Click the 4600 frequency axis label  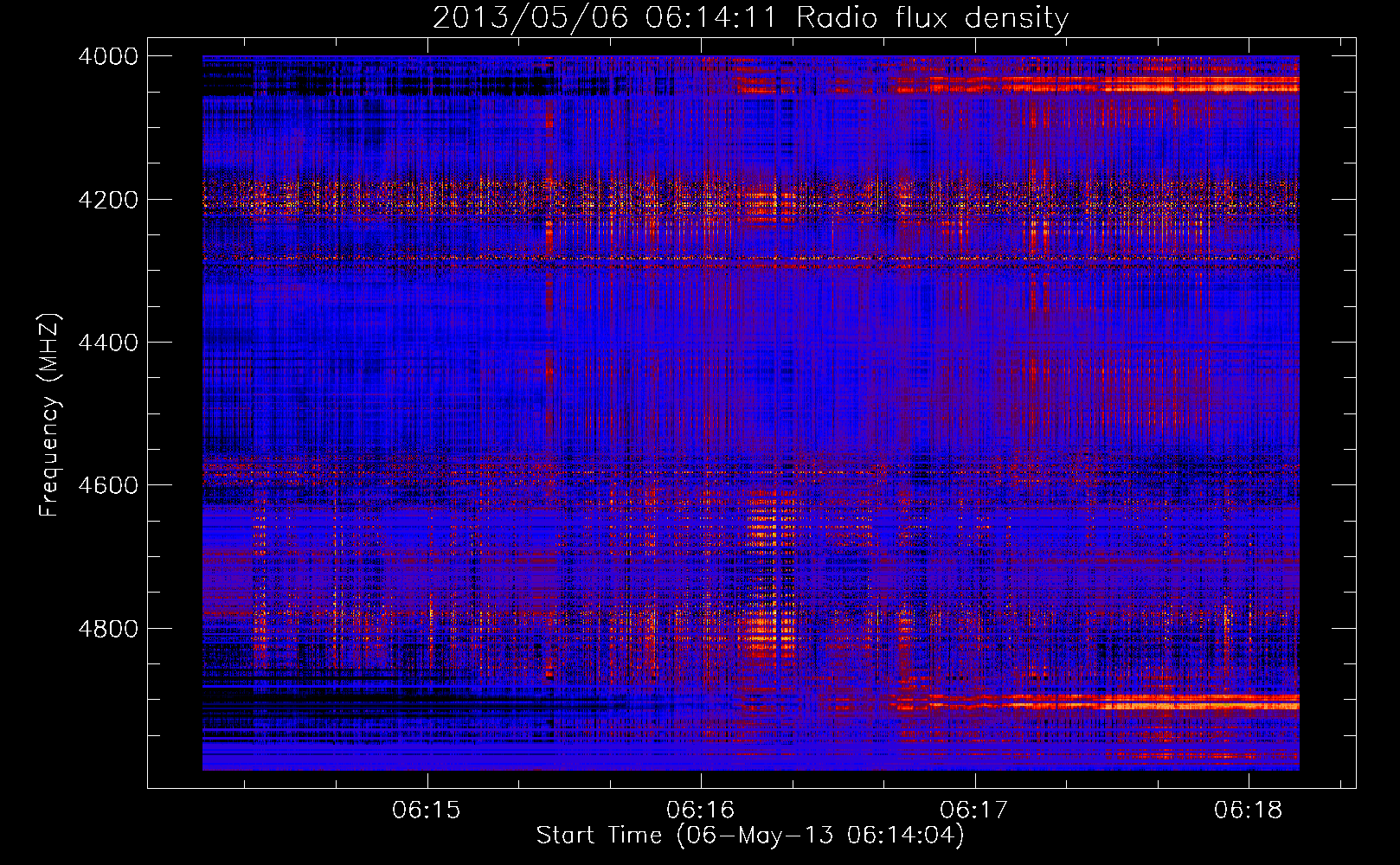[108, 485]
